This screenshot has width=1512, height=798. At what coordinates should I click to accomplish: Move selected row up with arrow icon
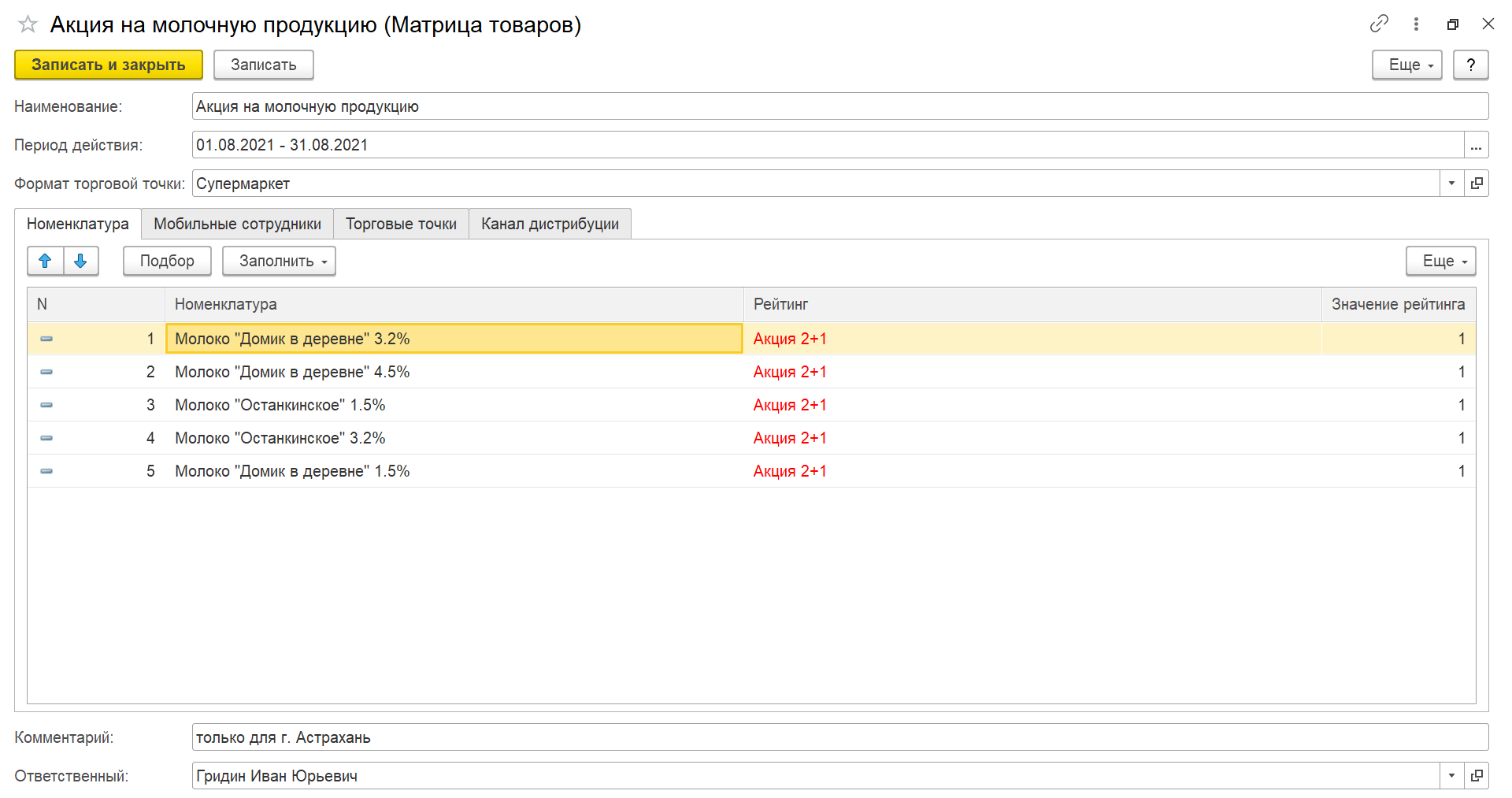pos(45,261)
